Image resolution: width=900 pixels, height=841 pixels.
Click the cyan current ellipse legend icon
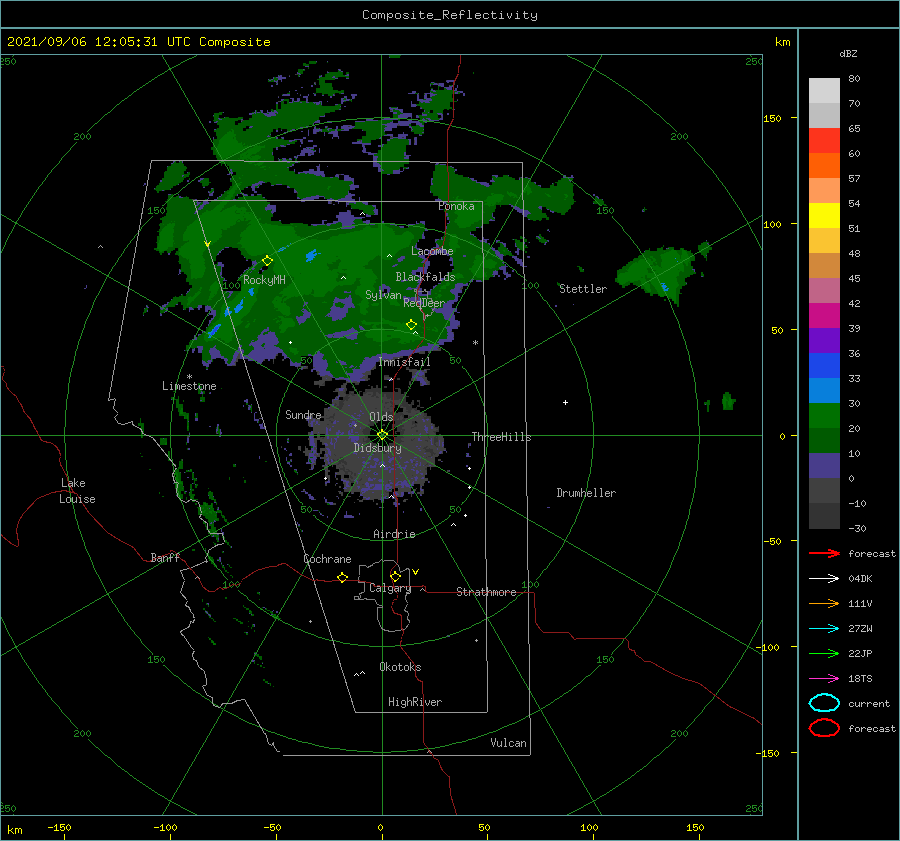(x=824, y=703)
